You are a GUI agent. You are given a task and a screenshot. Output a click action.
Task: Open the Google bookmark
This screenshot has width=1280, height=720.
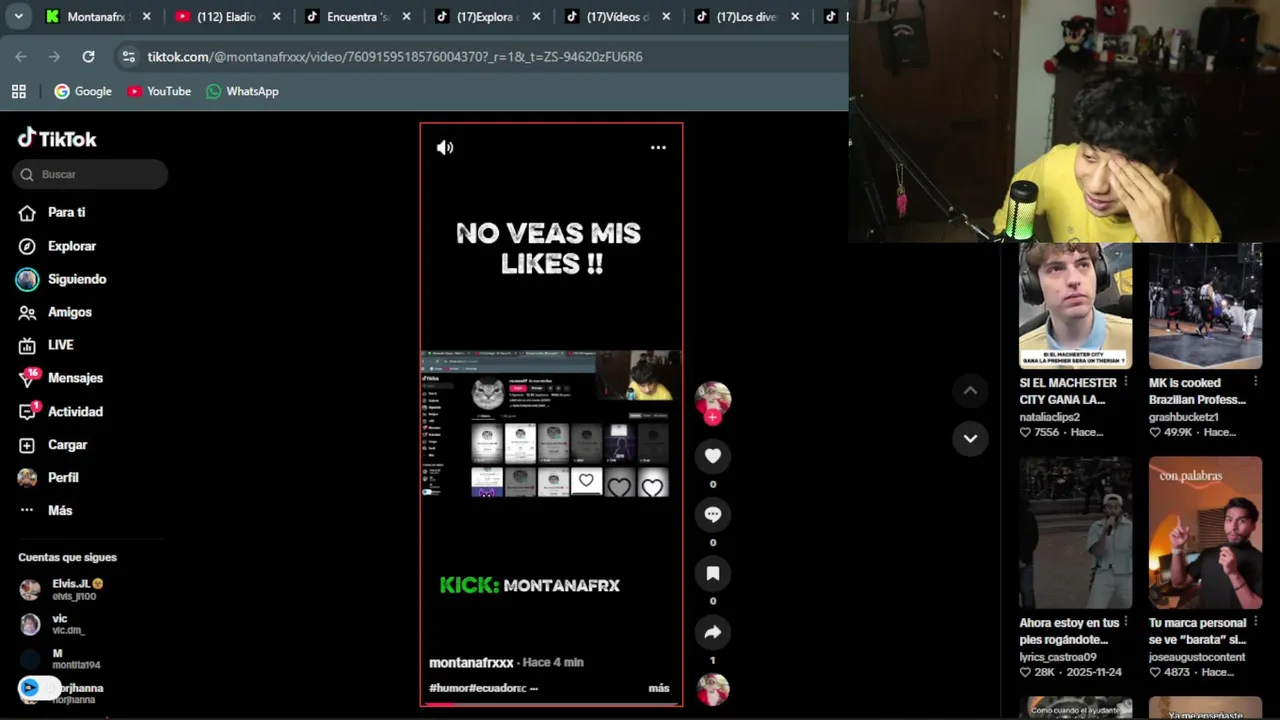(83, 91)
